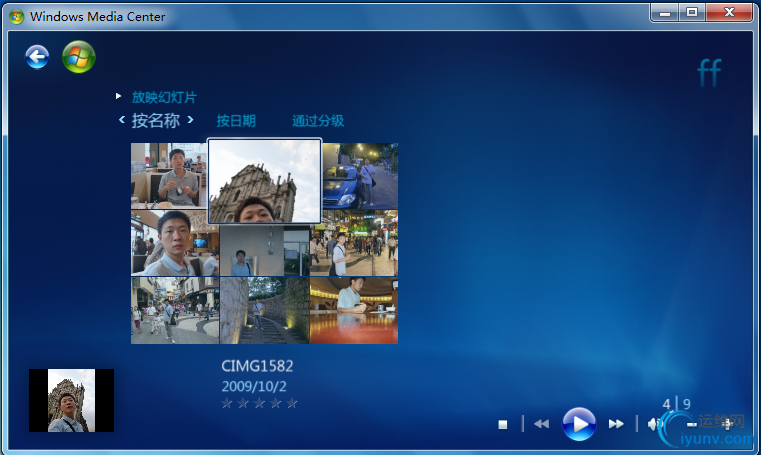Rate the photo one star
This screenshot has width=761, height=455.
pos(227,403)
